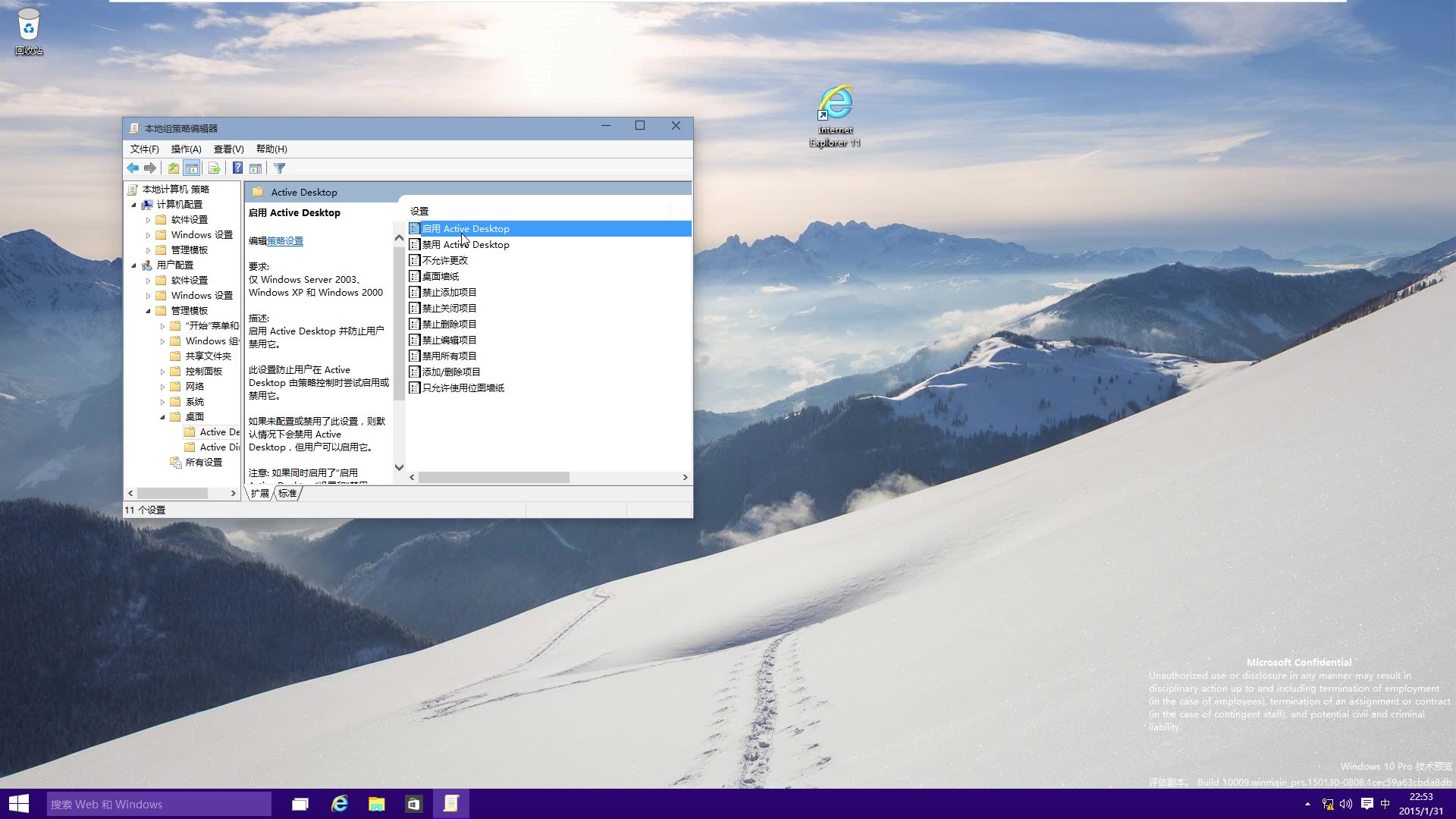Screen dimensions: 1456x819
Task: Click the settings pane vertical scrollbar down arrow
Action: click(399, 467)
